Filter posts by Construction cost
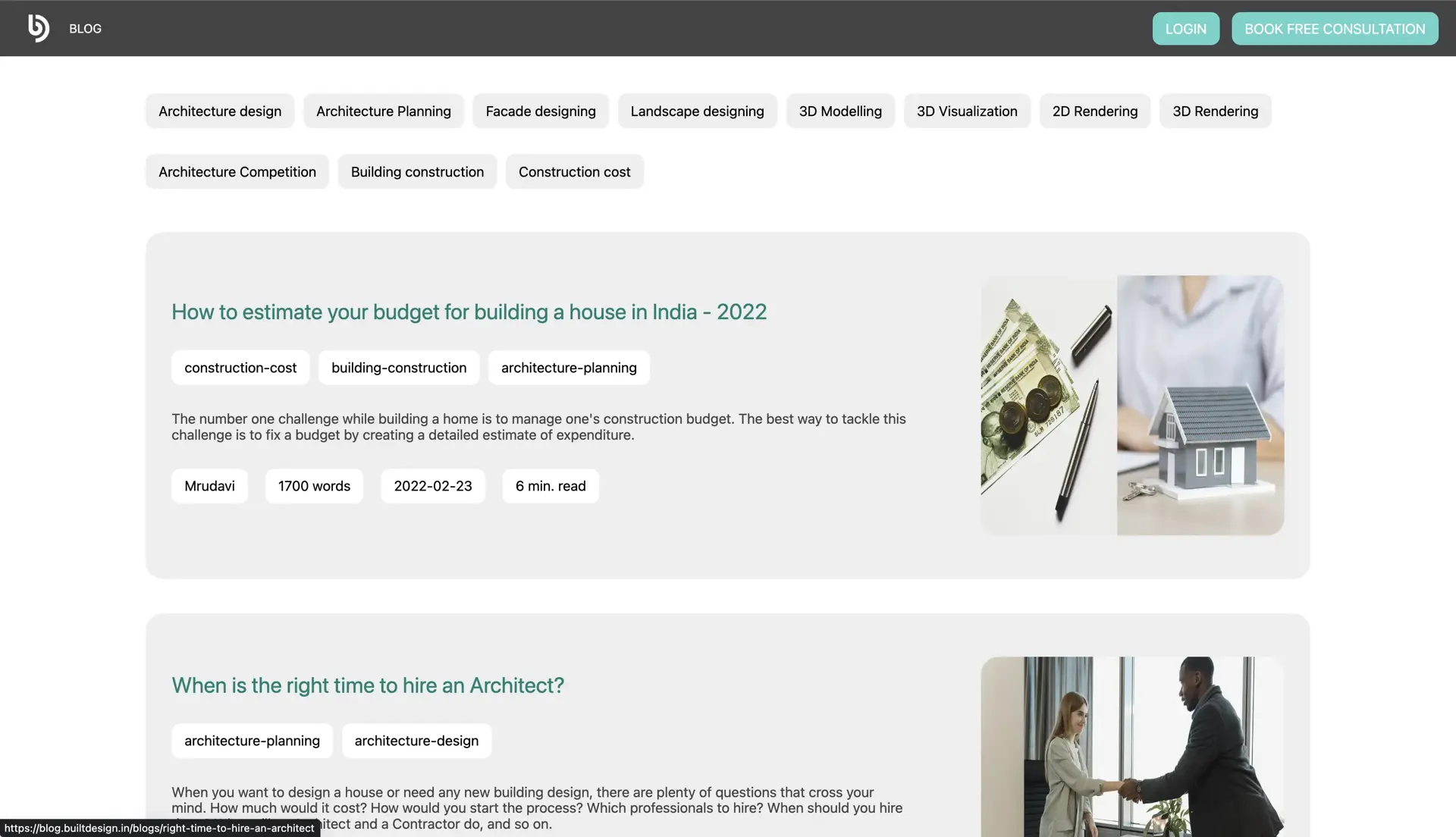 tap(574, 171)
